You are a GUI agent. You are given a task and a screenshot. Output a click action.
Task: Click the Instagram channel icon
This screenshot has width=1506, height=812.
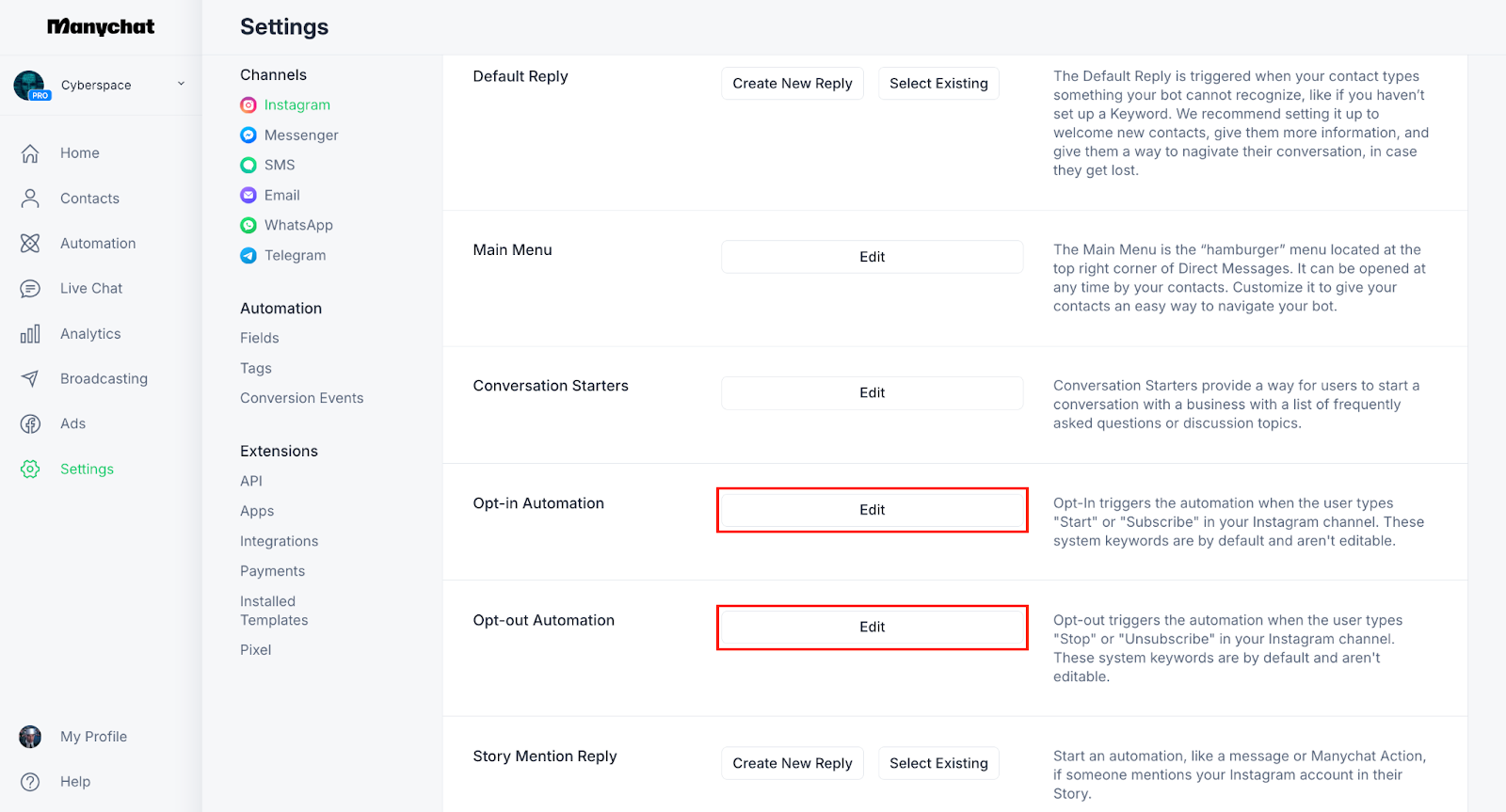[x=248, y=105]
